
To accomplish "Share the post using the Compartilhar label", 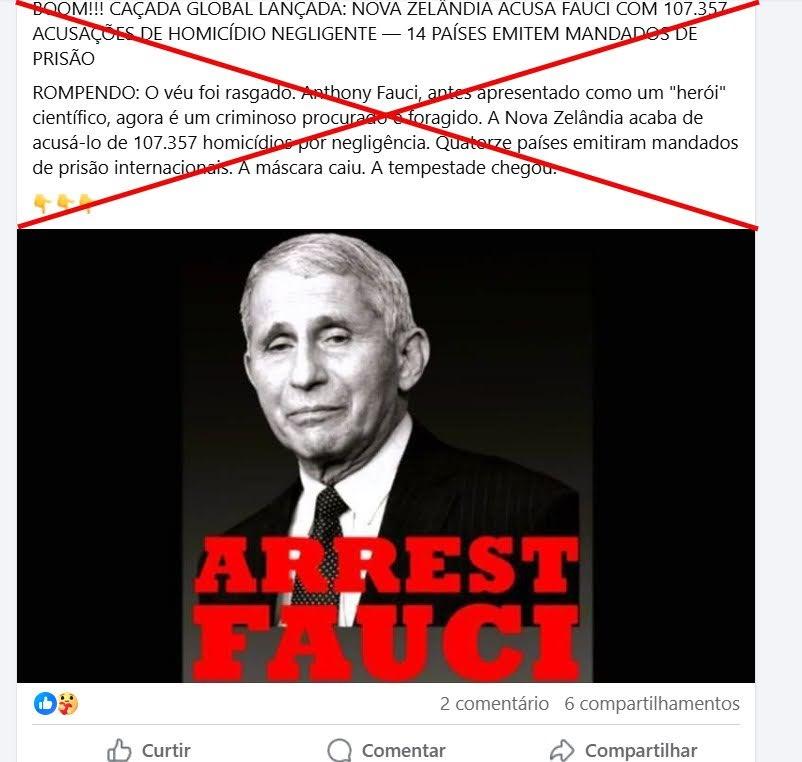I will tap(641, 750).
